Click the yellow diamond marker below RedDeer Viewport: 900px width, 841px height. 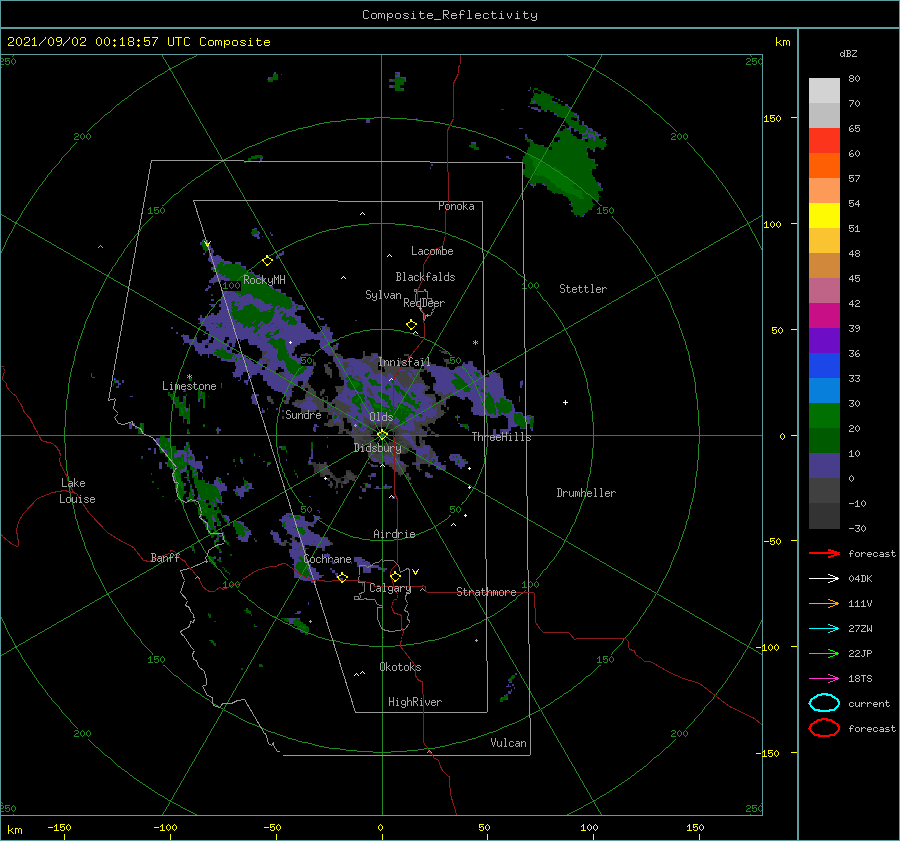tap(412, 325)
